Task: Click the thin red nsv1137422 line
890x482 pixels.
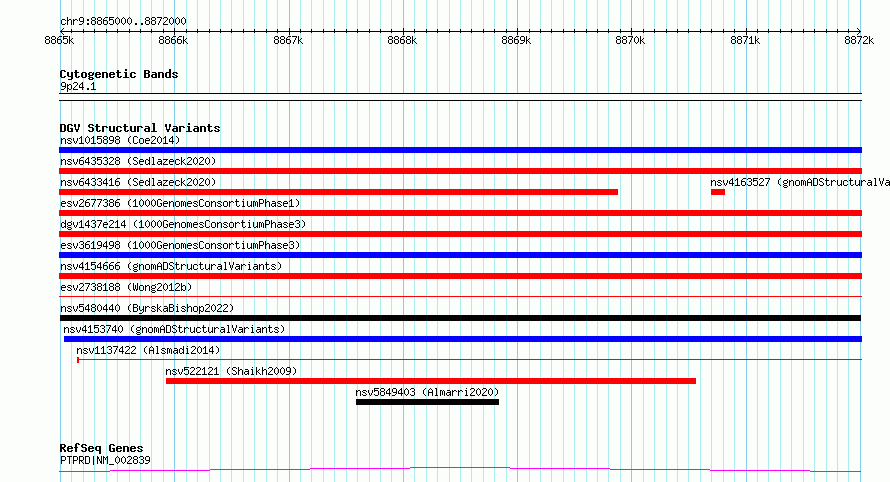Action: (469, 359)
